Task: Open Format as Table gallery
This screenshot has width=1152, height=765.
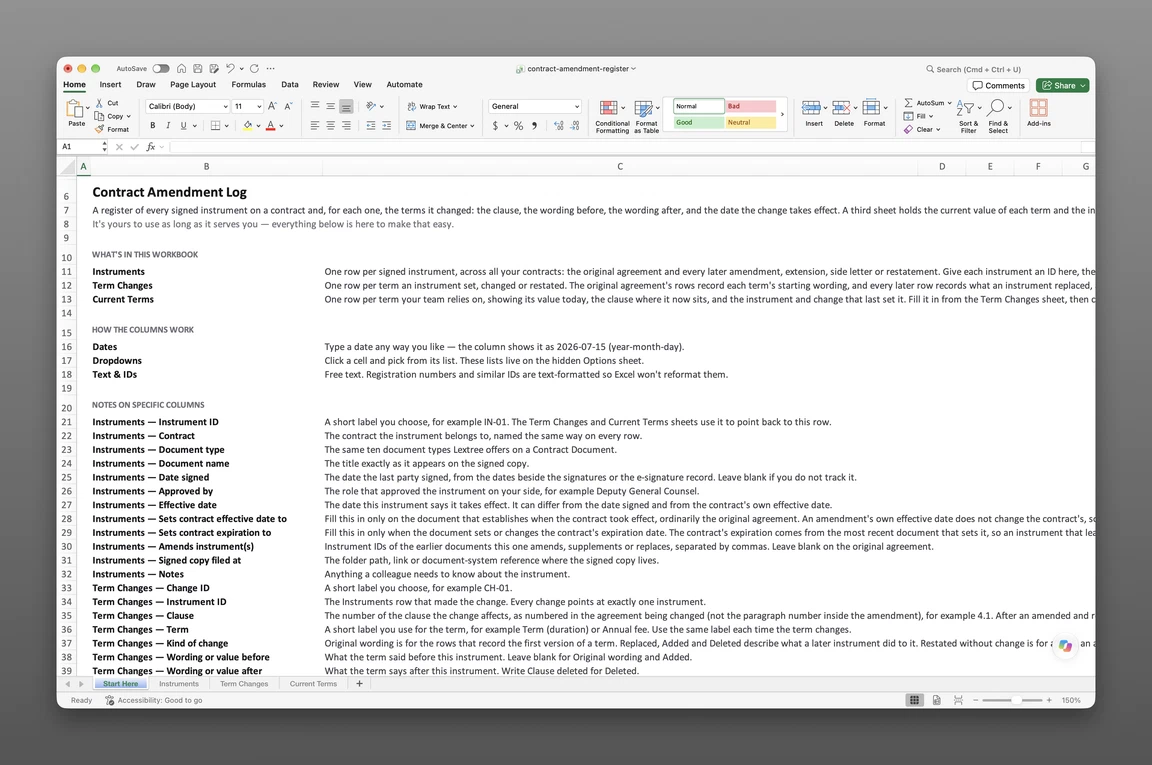Action: pos(647,116)
